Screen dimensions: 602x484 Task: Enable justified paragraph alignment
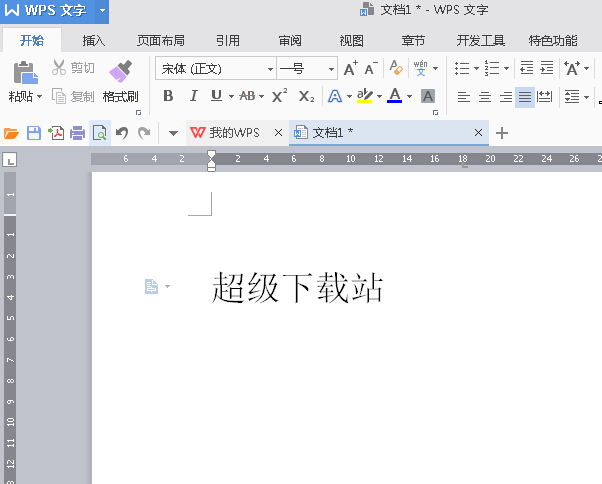point(525,97)
